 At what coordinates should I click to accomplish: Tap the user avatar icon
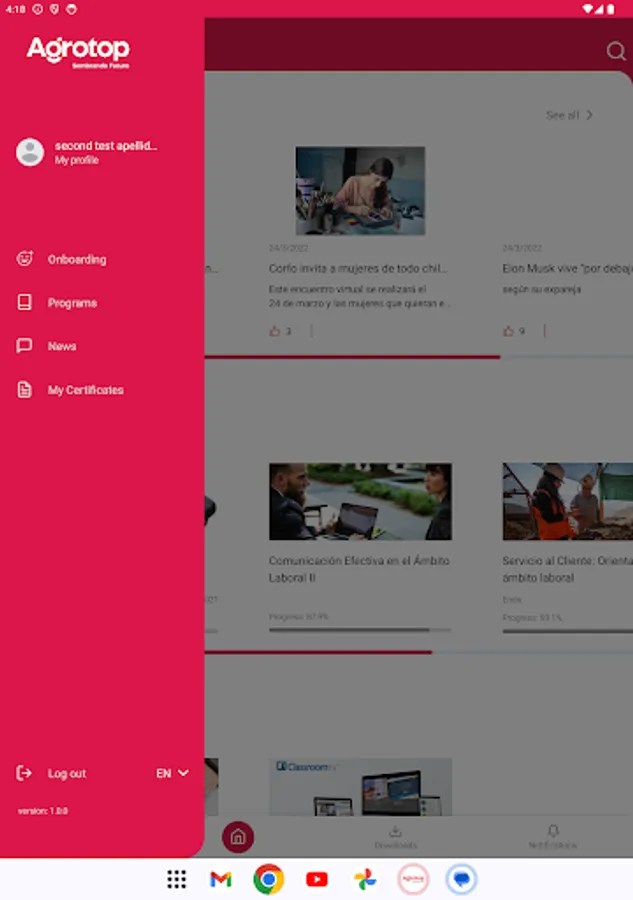(x=30, y=152)
